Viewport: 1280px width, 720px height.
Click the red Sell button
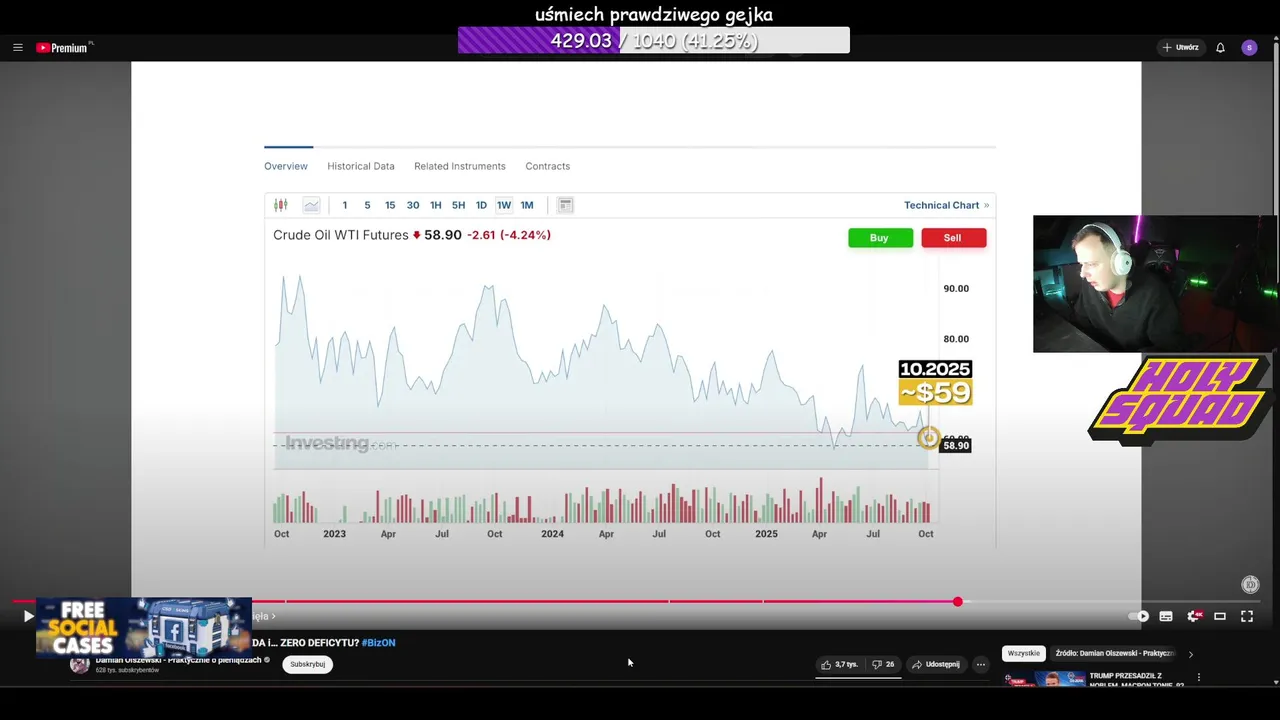click(953, 238)
